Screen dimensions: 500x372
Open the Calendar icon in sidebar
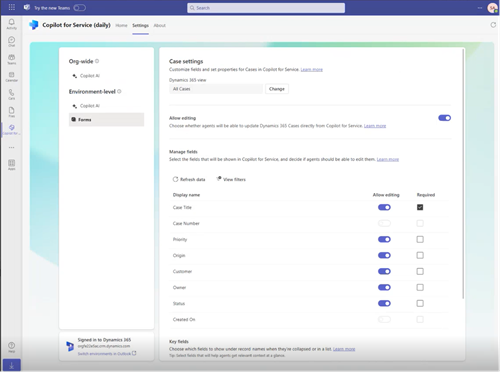[x=12, y=77]
